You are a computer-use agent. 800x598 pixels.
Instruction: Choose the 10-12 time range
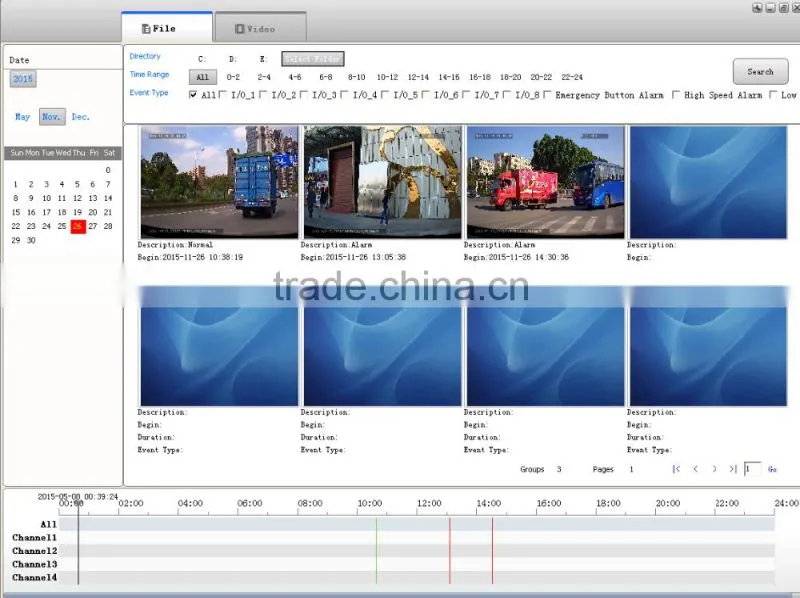387,77
